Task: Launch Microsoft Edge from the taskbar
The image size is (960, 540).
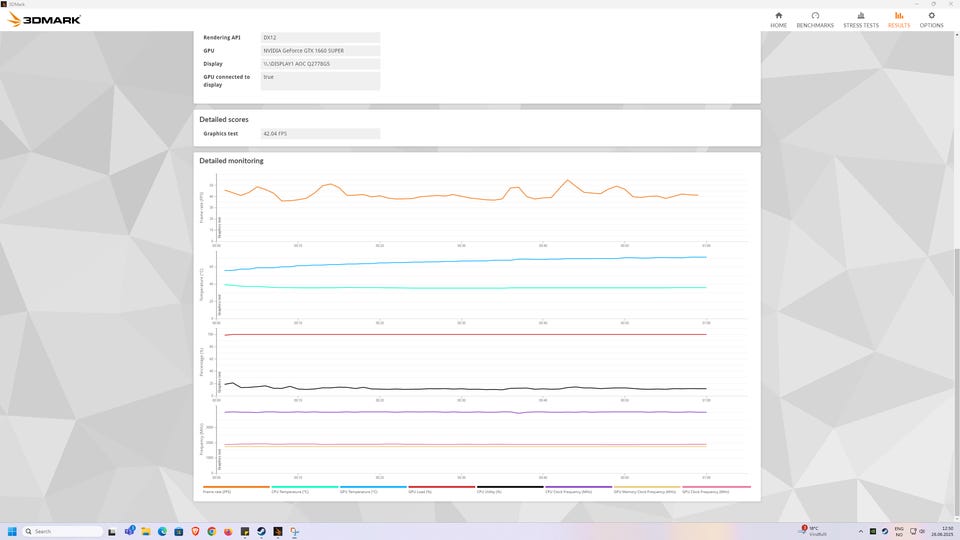Action: [x=162, y=531]
